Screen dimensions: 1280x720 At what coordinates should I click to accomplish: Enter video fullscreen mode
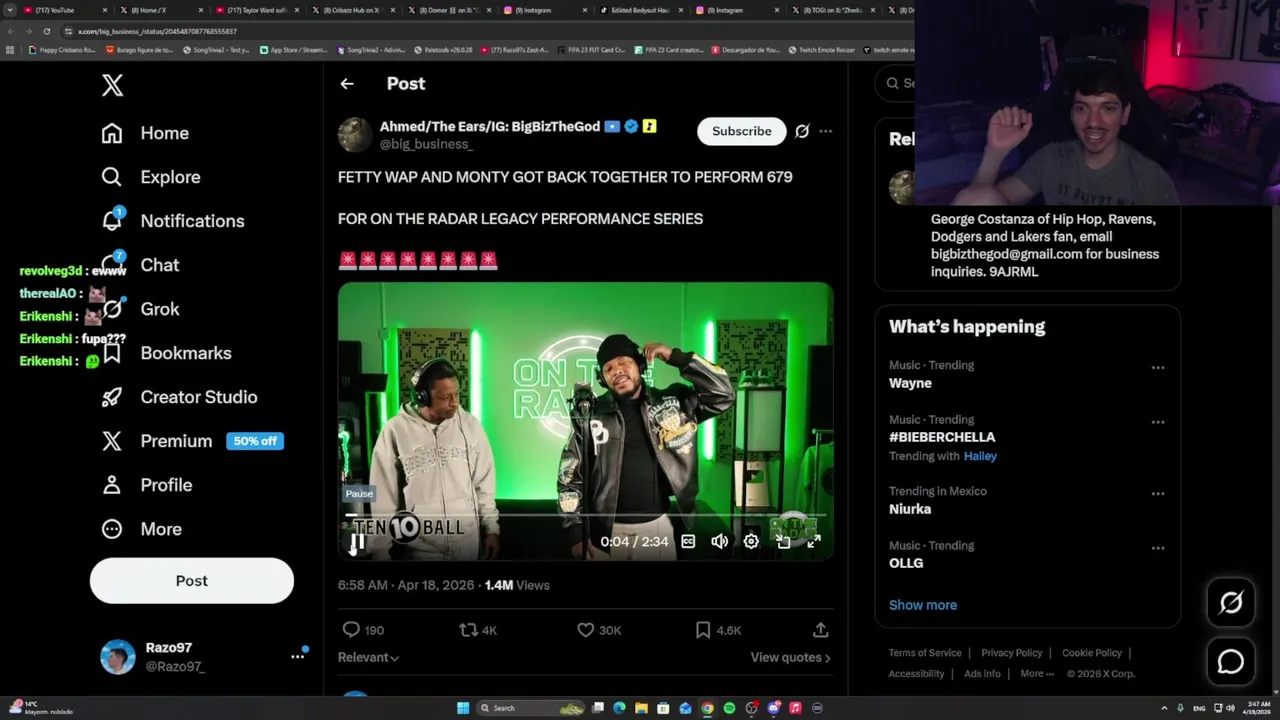point(814,541)
